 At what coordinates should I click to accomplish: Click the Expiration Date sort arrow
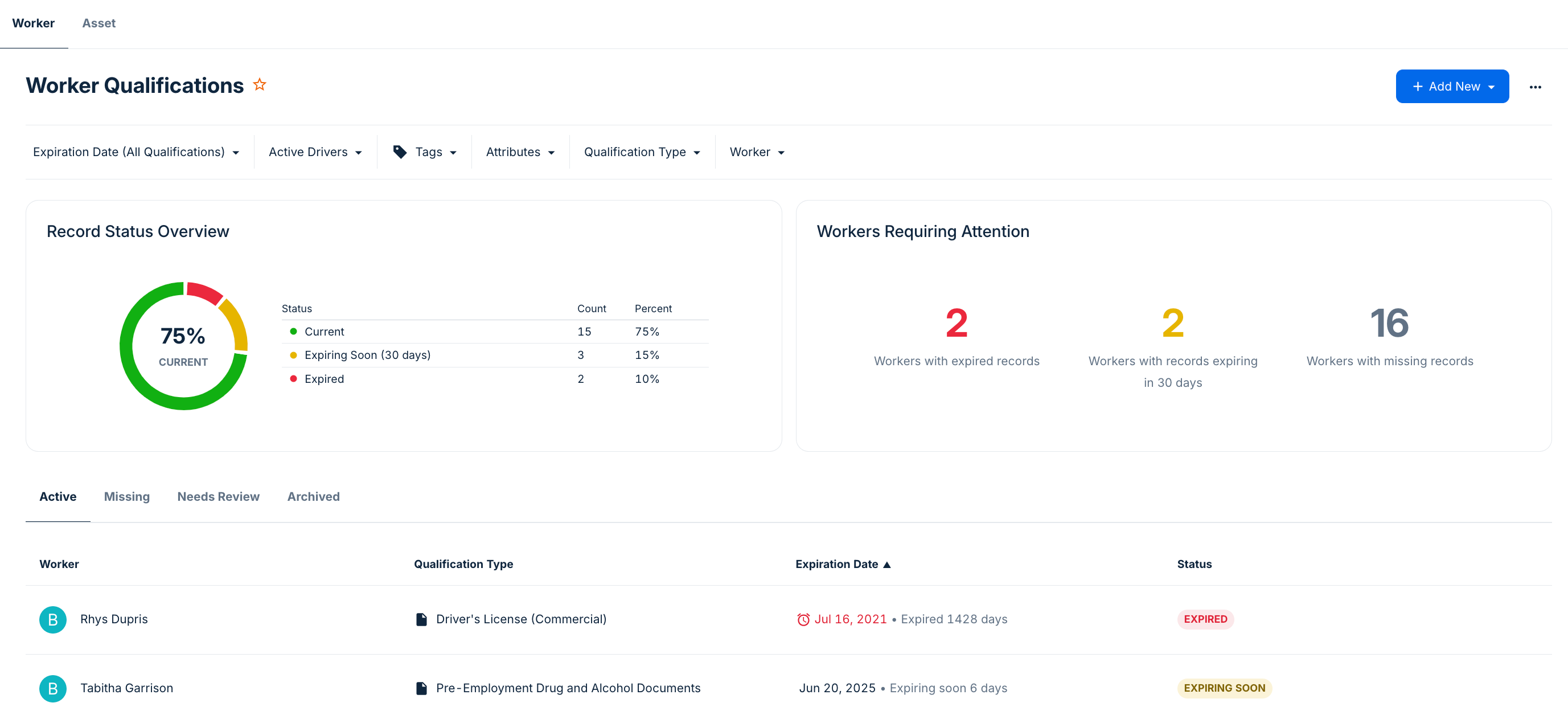[887, 564]
